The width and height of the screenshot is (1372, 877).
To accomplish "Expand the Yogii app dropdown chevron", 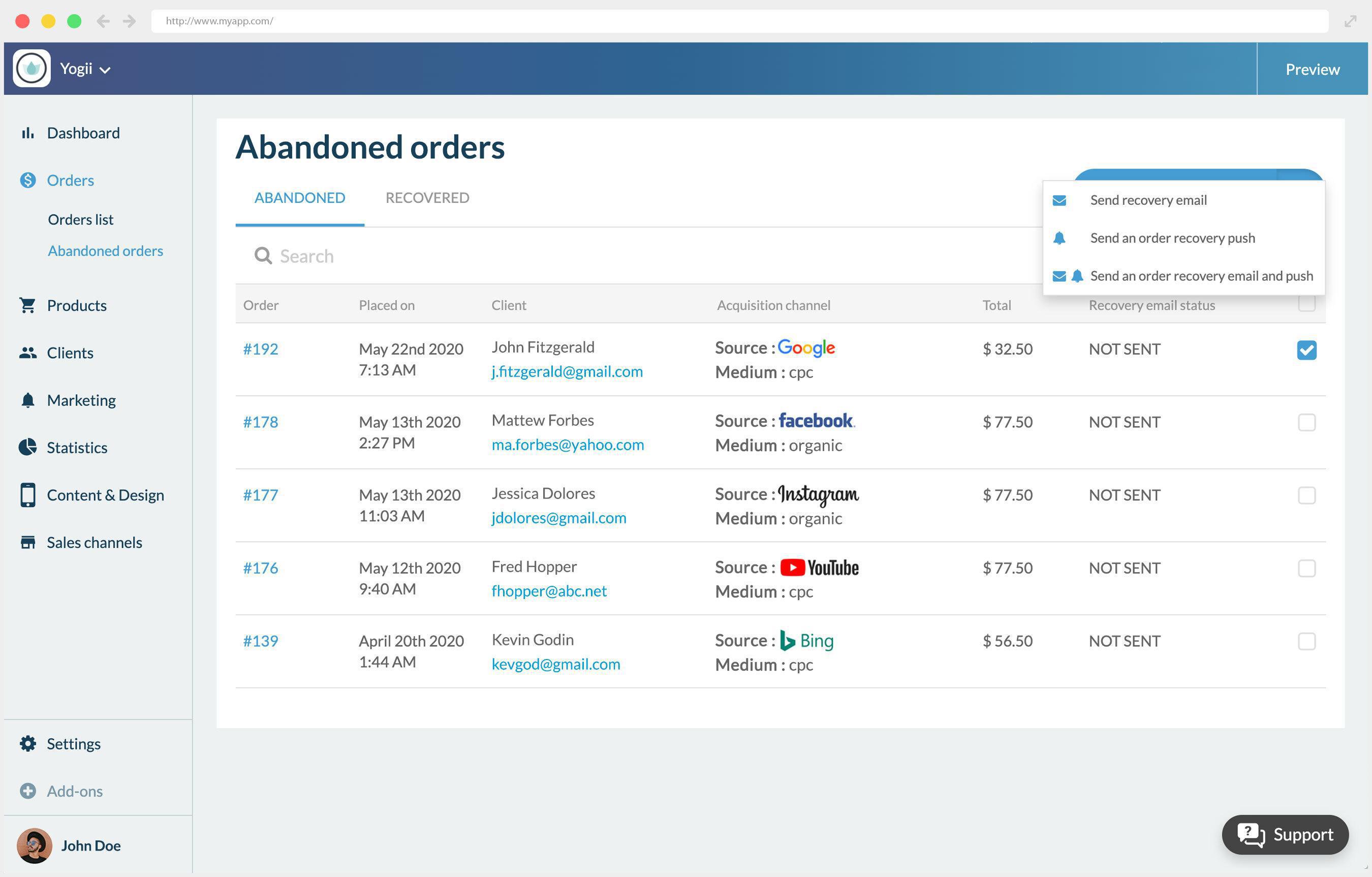I will tap(105, 70).
